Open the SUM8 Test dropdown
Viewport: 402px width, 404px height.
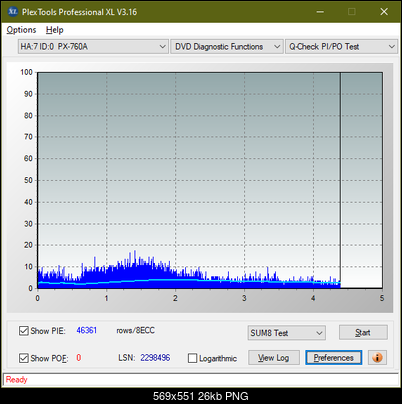[x=287, y=333]
